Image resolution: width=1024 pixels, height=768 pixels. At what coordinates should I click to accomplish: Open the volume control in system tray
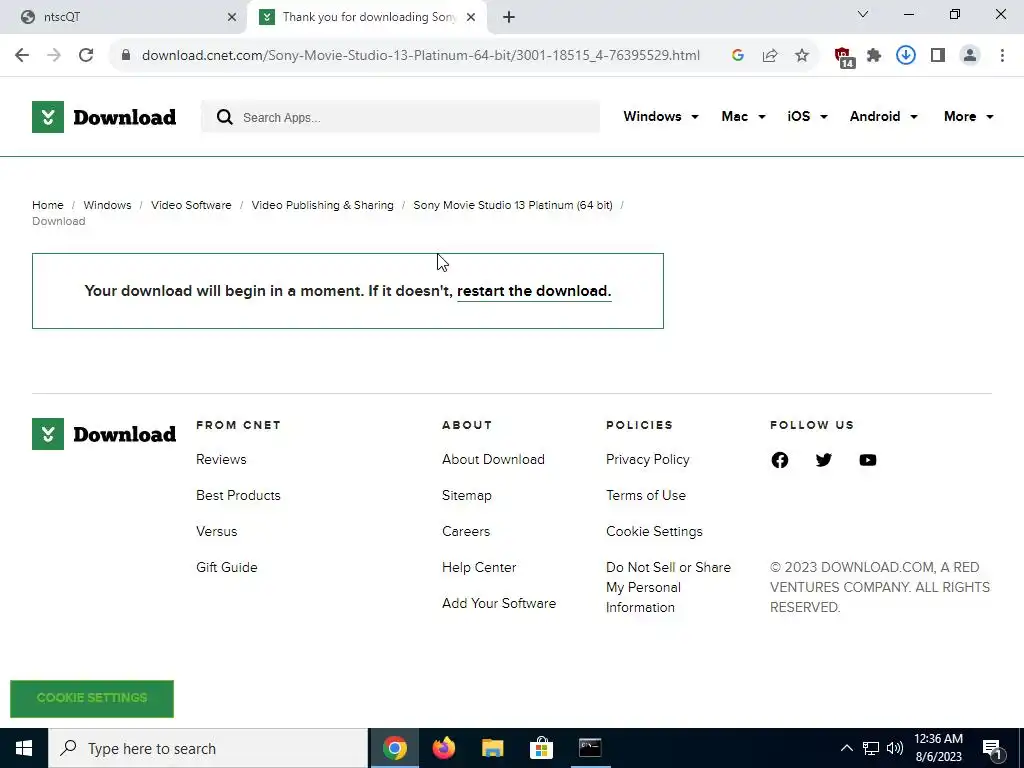pos(895,748)
